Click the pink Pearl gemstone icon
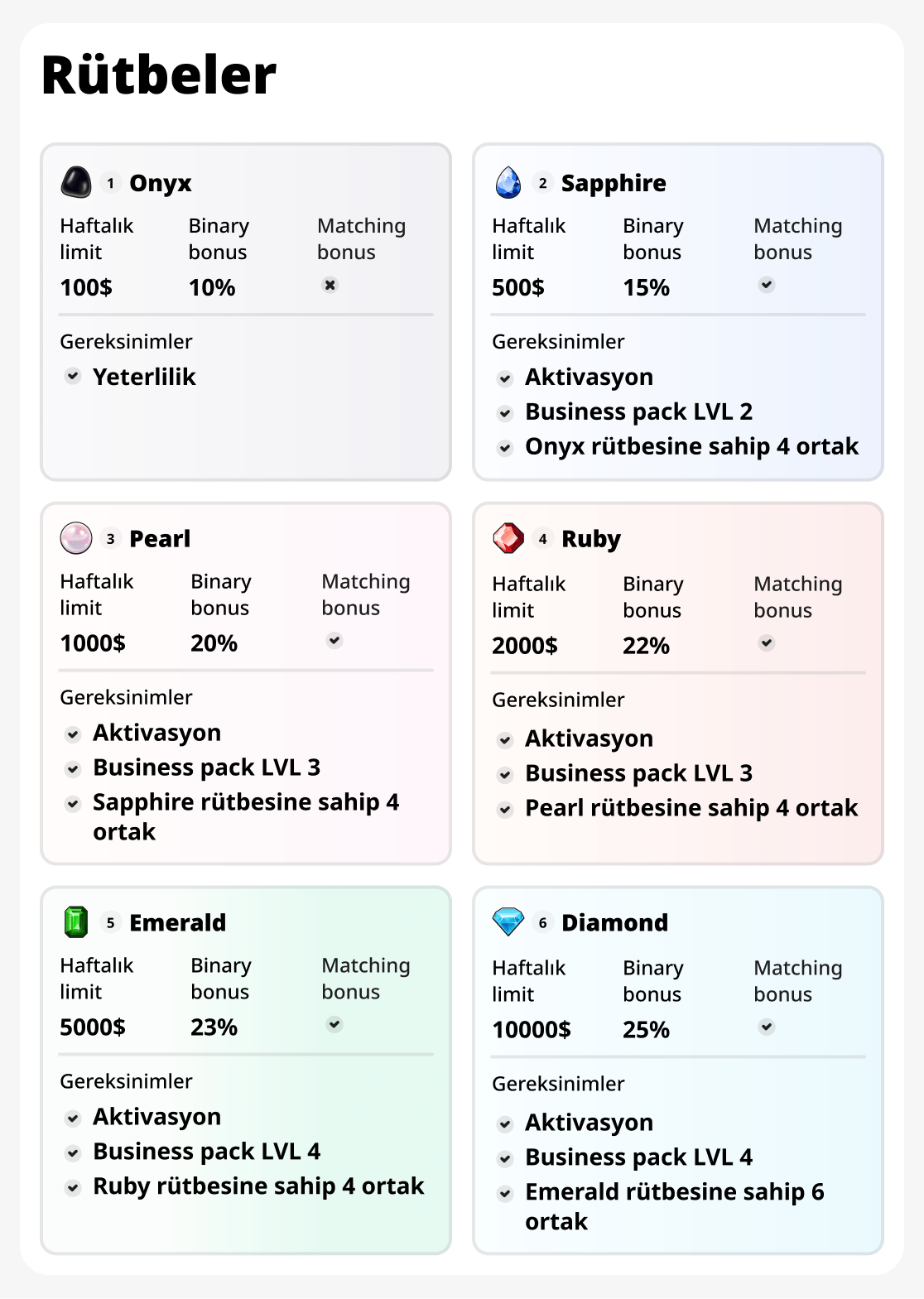 pos(76,538)
